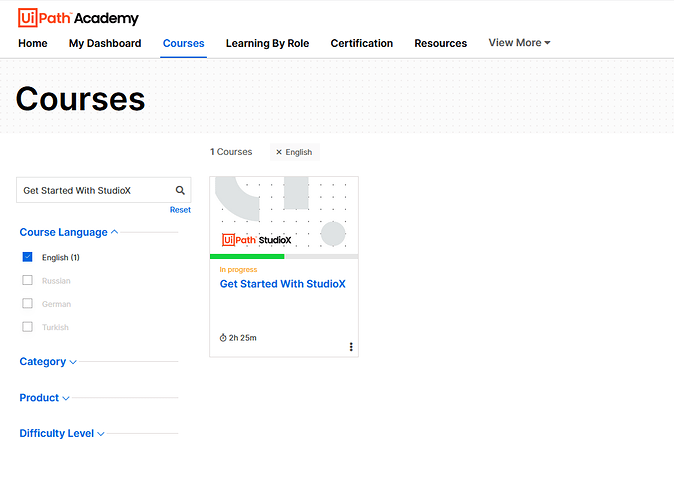The height and width of the screenshot is (499, 674).
Task: Collapse the Course Language filter section
Action: coord(69,232)
